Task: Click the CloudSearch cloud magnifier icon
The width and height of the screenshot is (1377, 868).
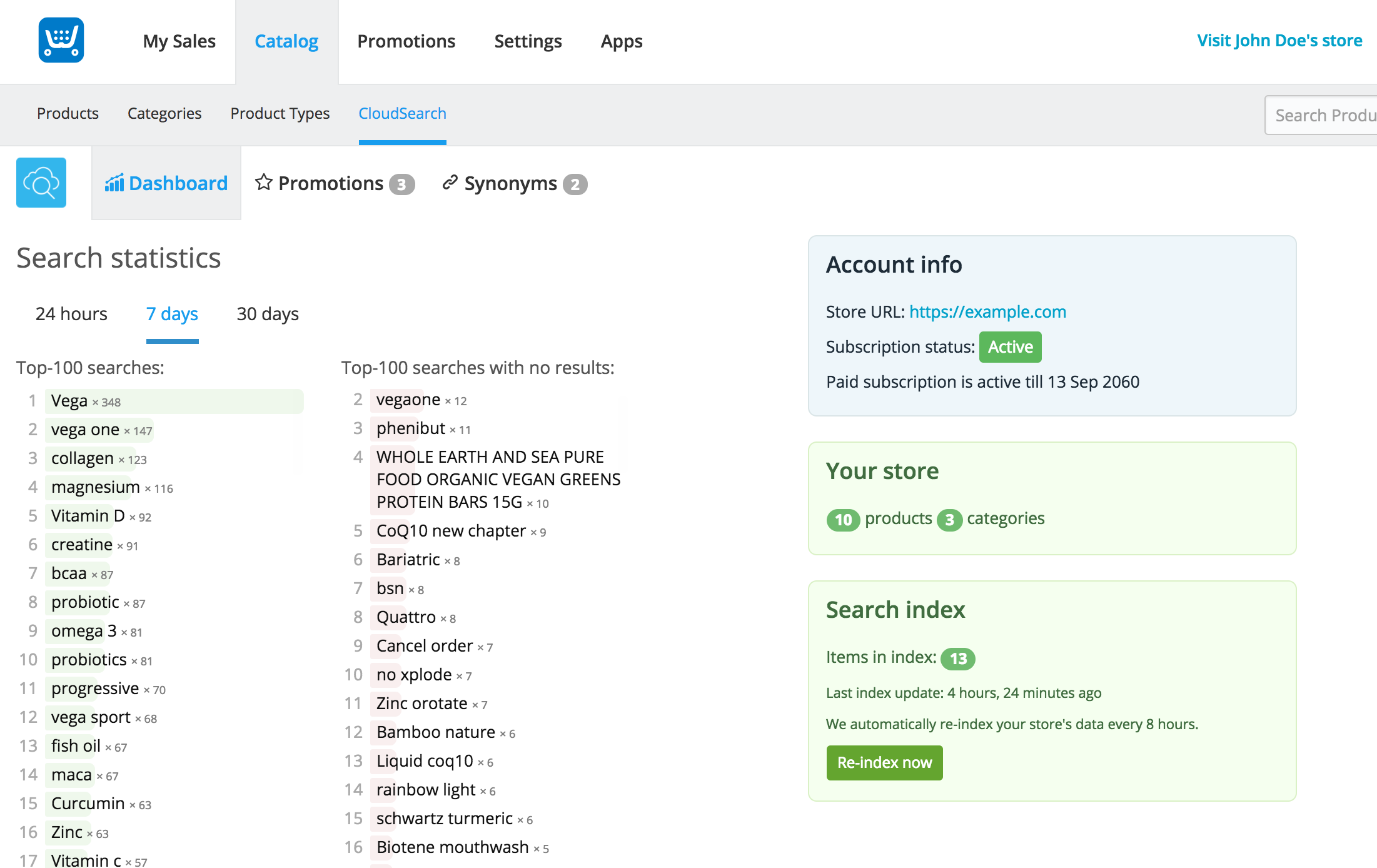Action: point(41,183)
